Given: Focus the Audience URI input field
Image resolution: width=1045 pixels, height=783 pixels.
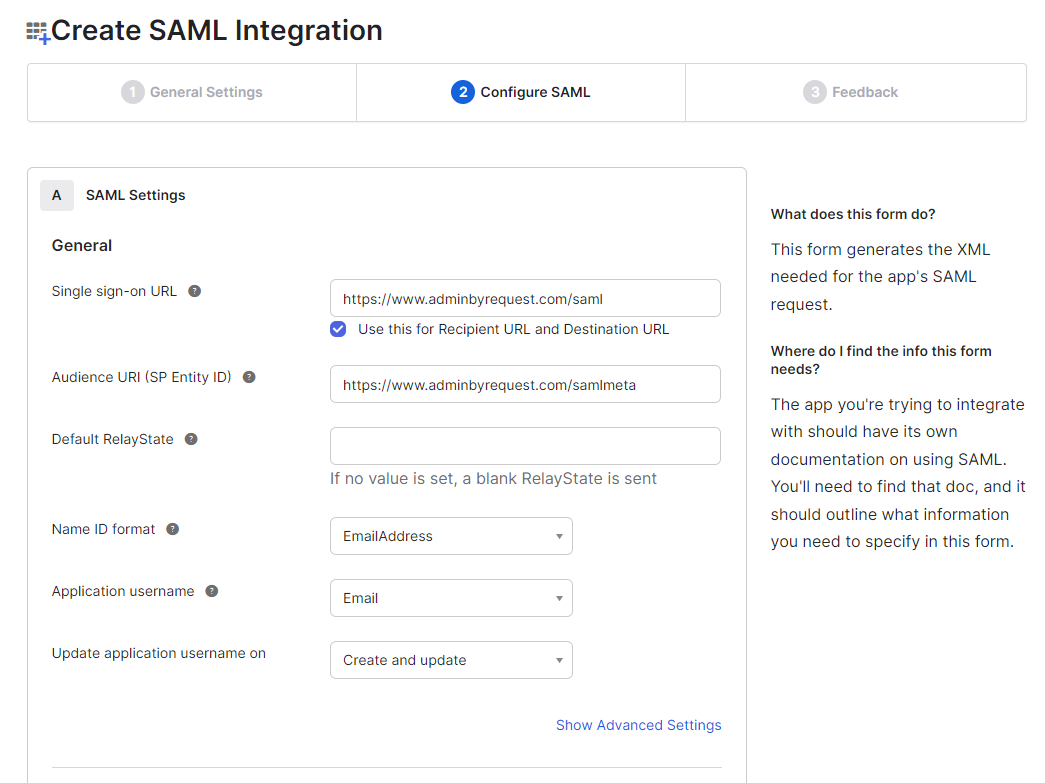Looking at the screenshot, I should click(x=525, y=384).
